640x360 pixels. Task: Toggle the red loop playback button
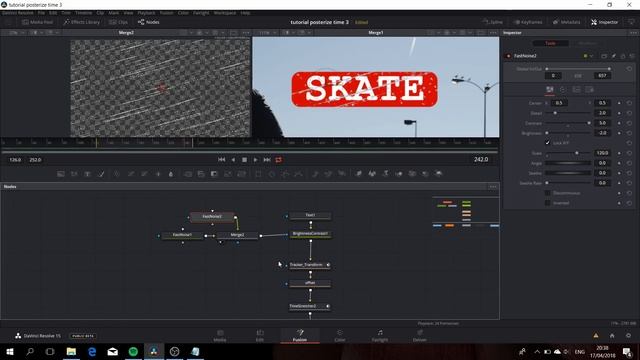point(278,160)
